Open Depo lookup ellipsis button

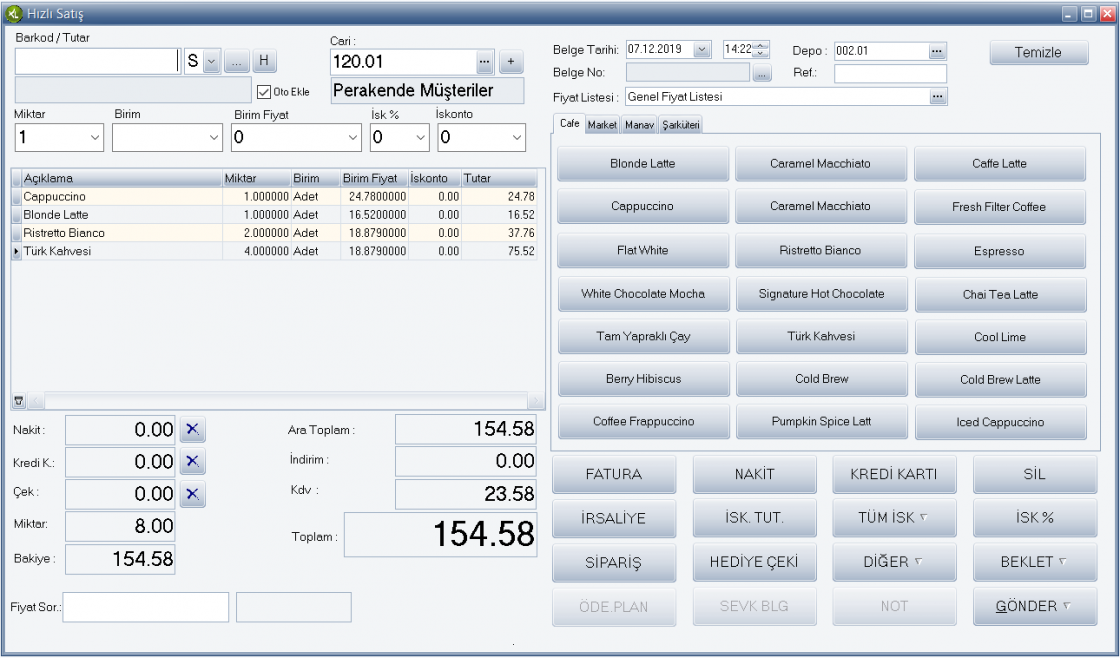click(x=937, y=51)
